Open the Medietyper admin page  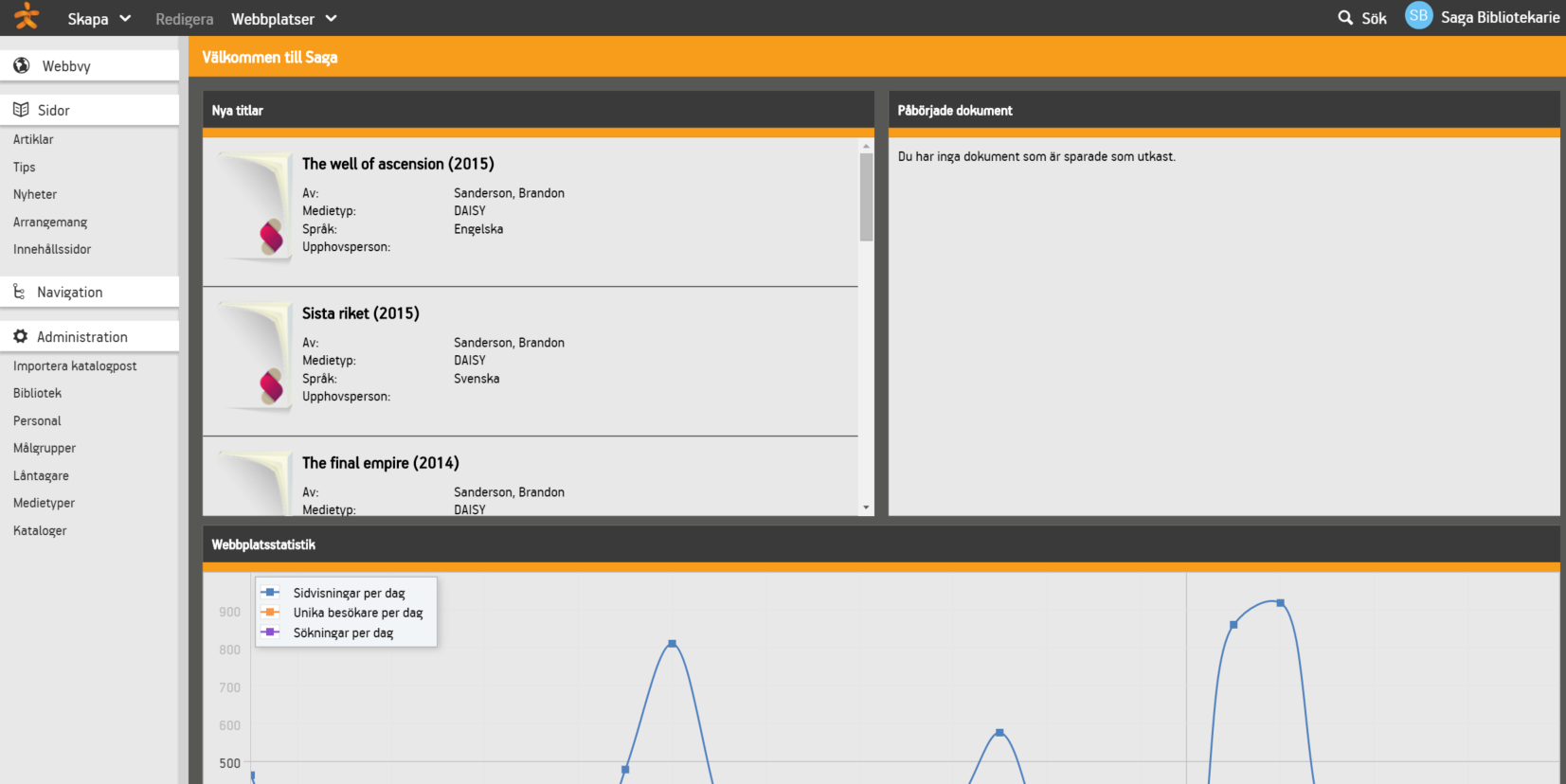pyautogui.click(x=44, y=503)
